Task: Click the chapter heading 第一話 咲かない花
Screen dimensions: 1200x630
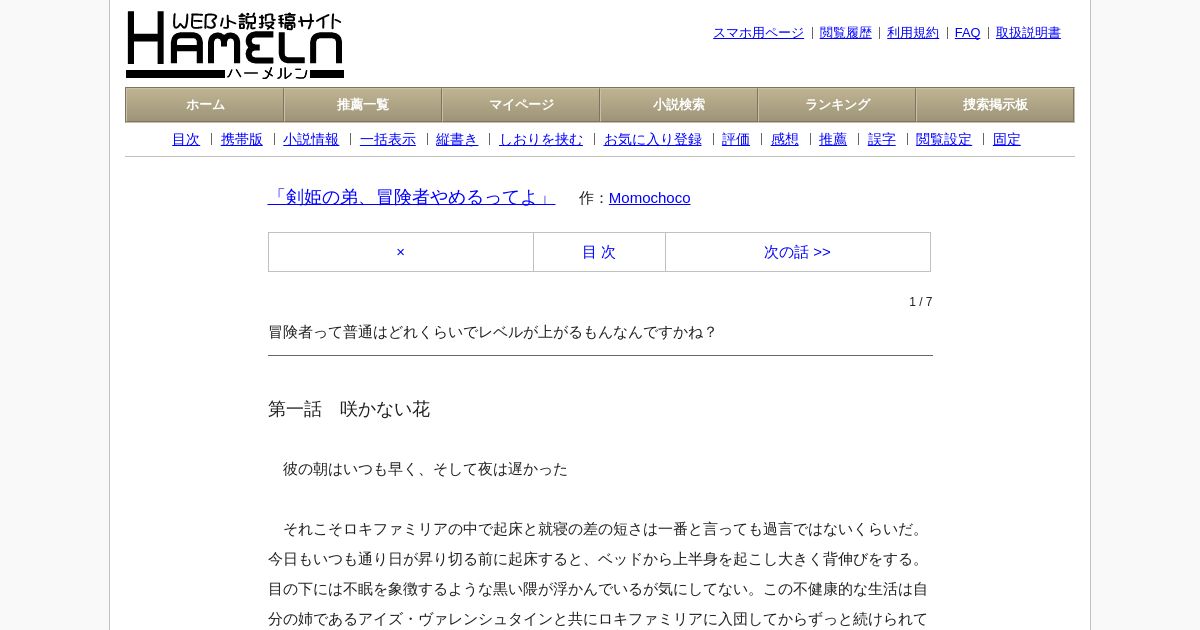Action: click(349, 409)
